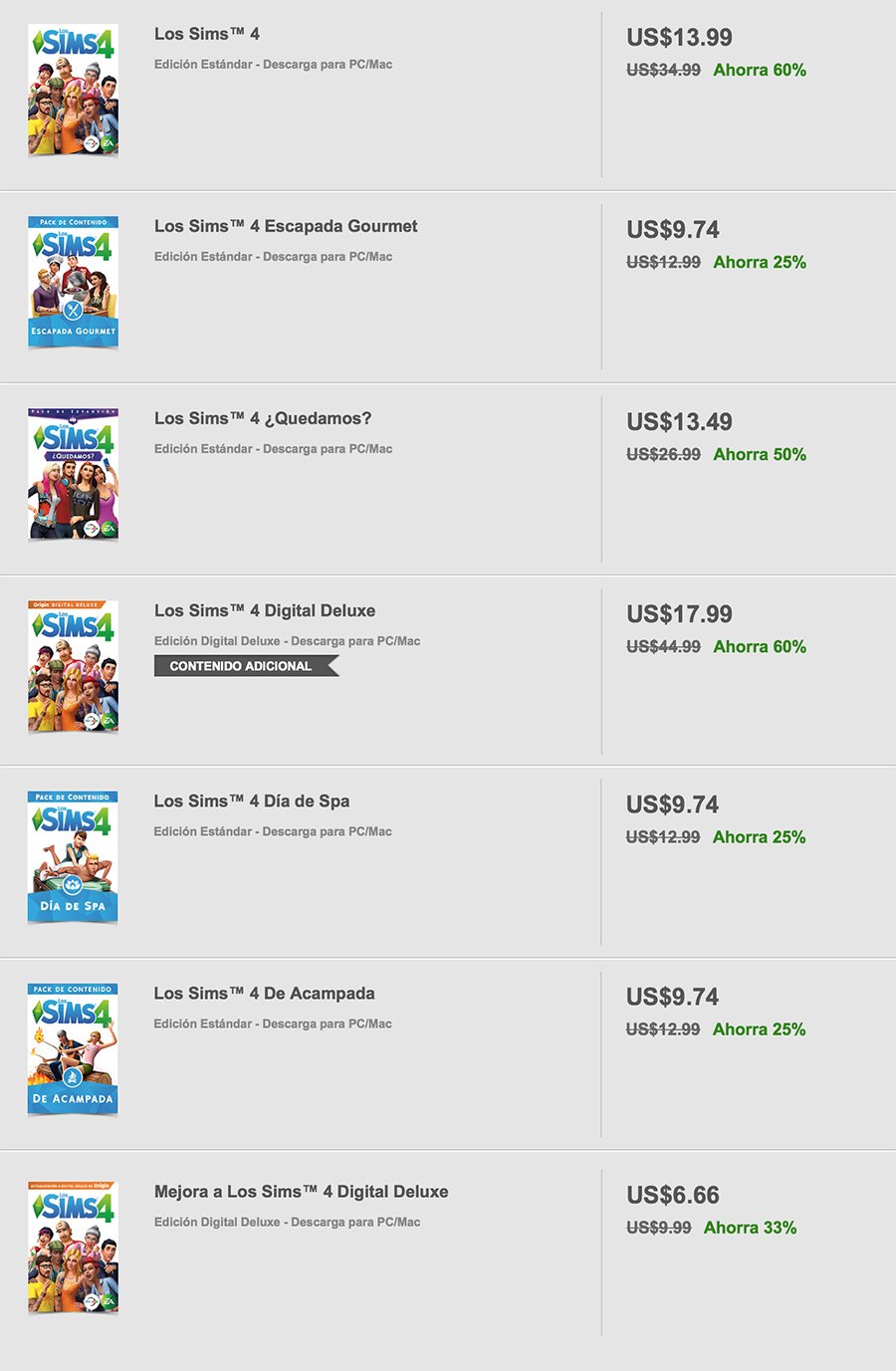896x1371 pixels.
Task: Open the De Acampada pack cover image
Action: (73, 1049)
